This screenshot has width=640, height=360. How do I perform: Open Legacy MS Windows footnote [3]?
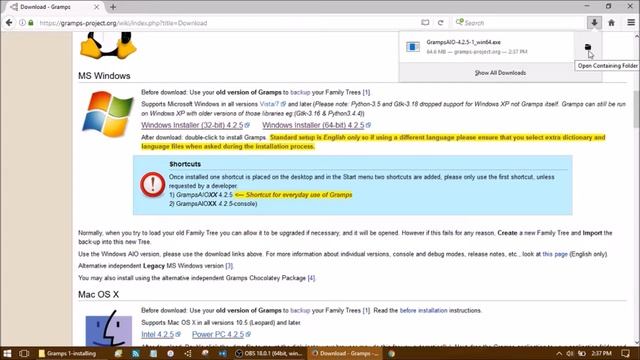(x=229, y=266)
